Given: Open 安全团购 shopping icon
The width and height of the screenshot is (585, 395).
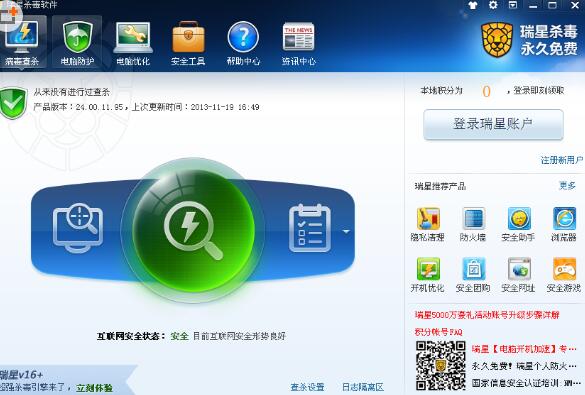Looking at the screenshot, I should [x=473, y=275].
